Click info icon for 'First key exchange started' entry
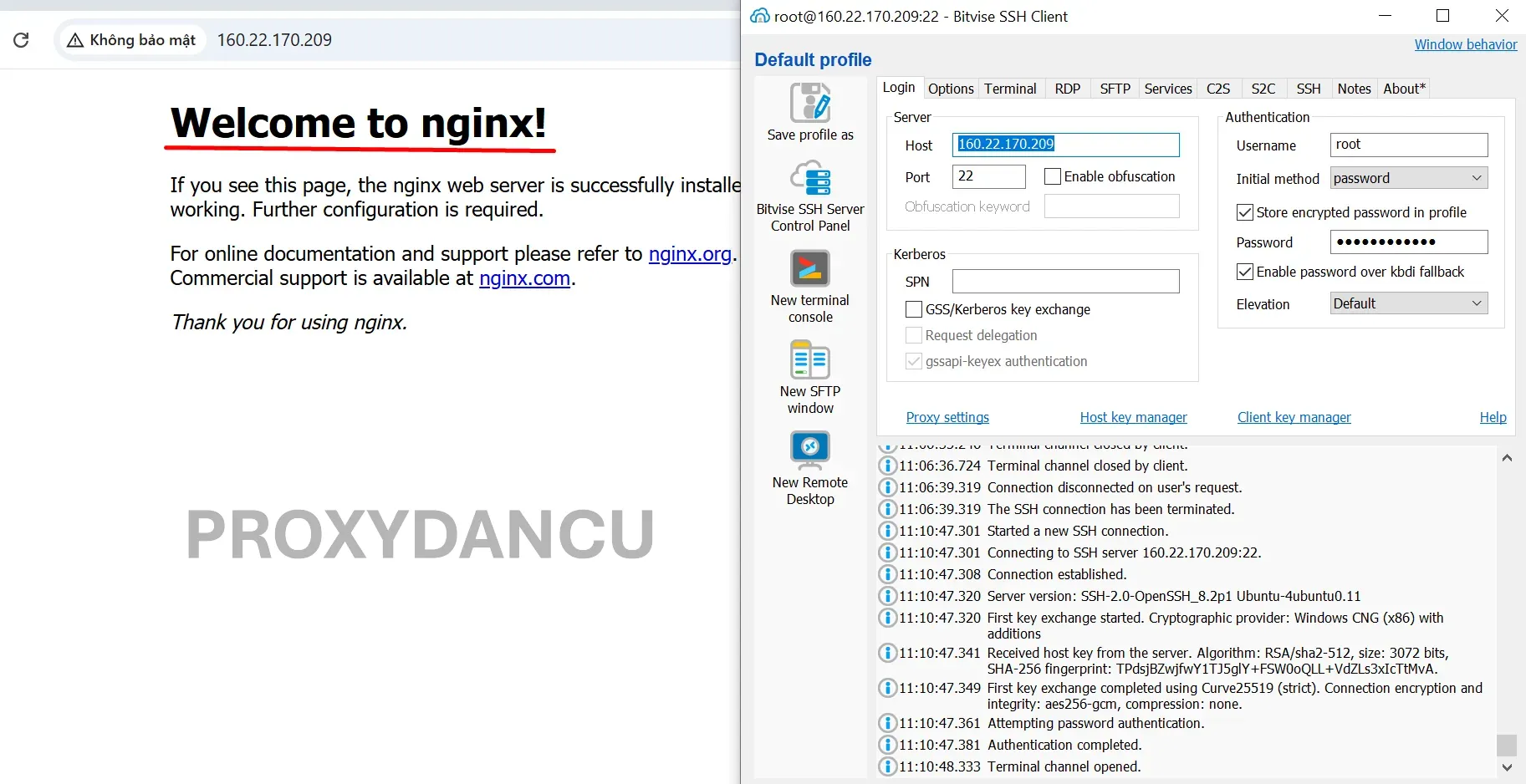The image size is (1526, 784). coord(888,618)
